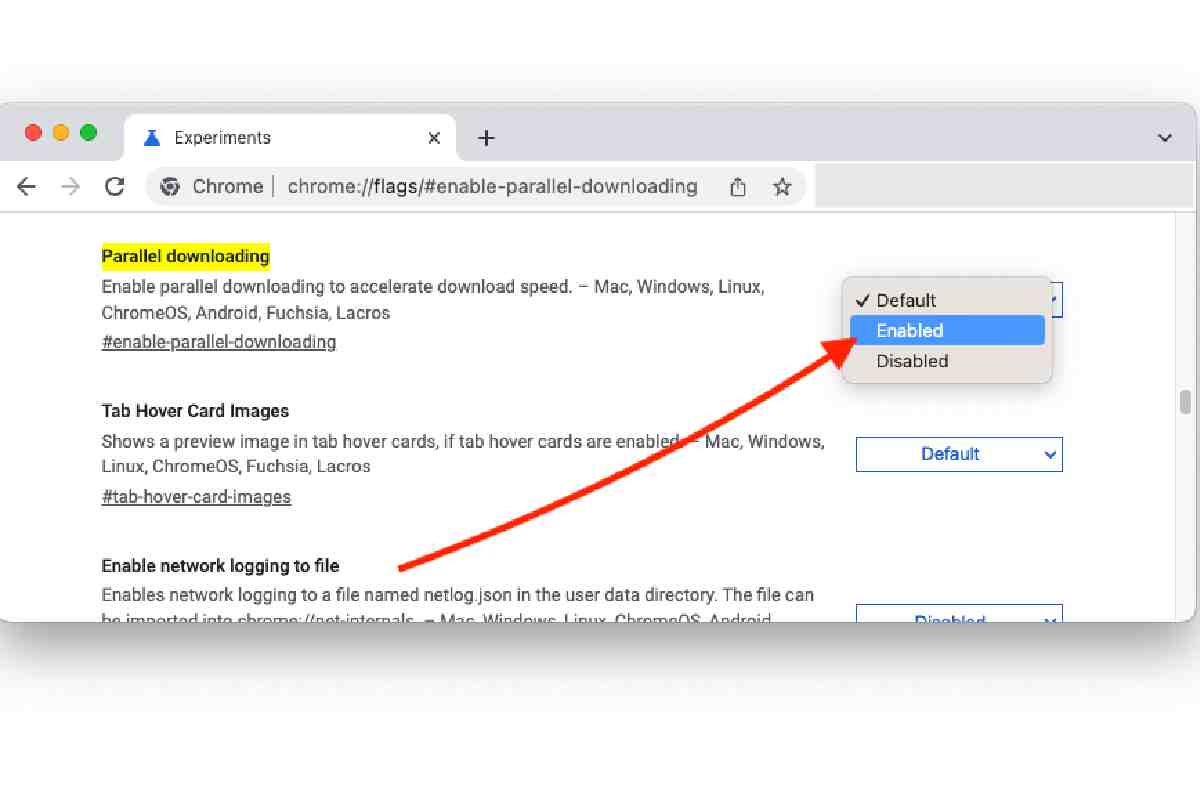Screen dimensions: 1200x800
Task: Go back using the back arrow
Action: tap(27, 187)
